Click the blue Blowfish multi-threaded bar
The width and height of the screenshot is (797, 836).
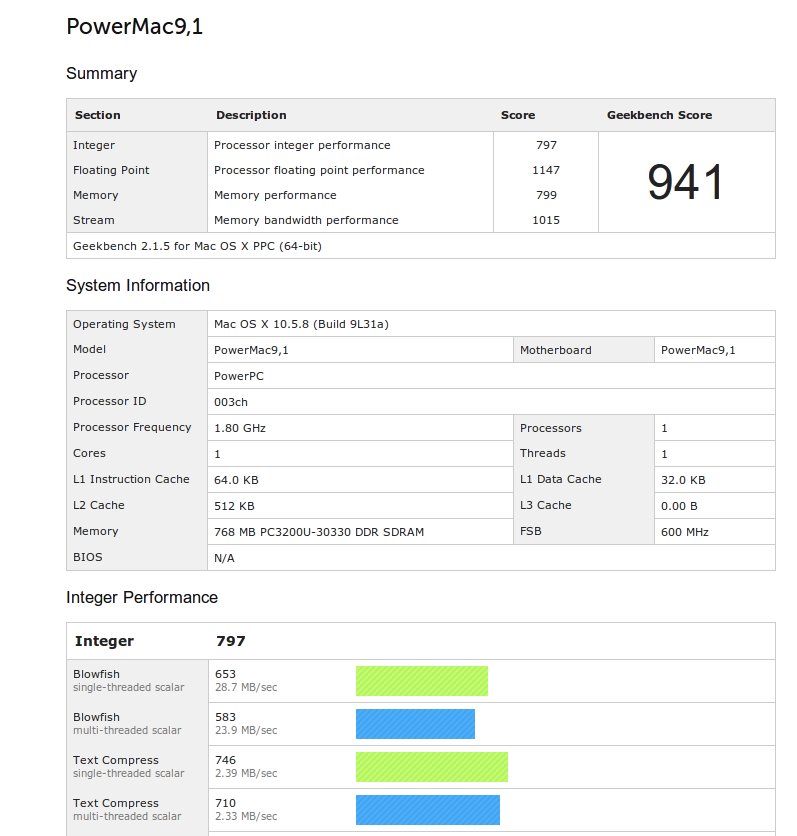coord(415,724)
